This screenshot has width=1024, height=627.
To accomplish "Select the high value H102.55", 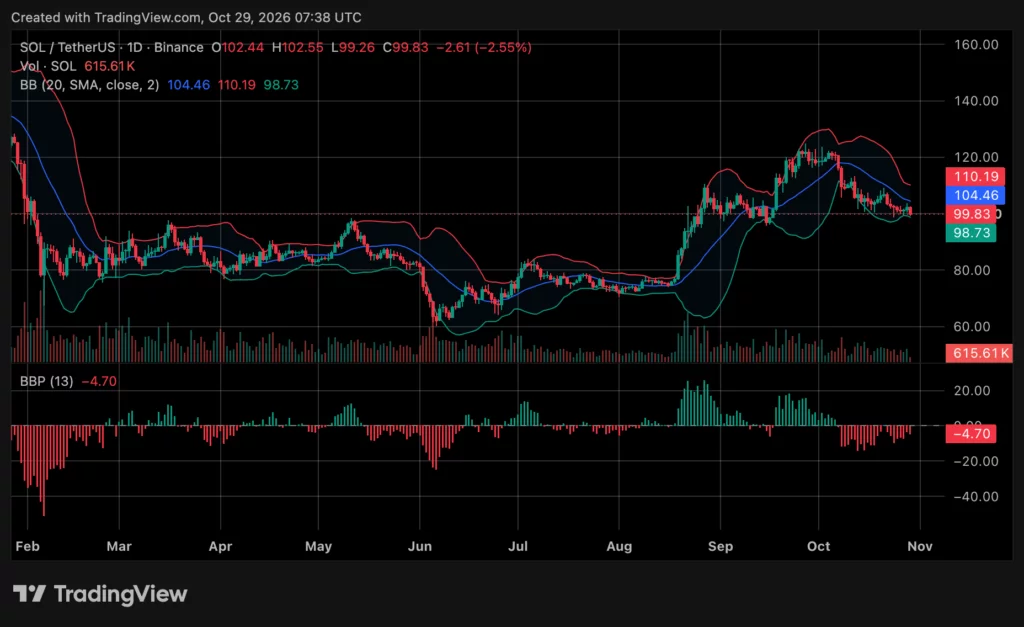I will [x=297, y=48].
